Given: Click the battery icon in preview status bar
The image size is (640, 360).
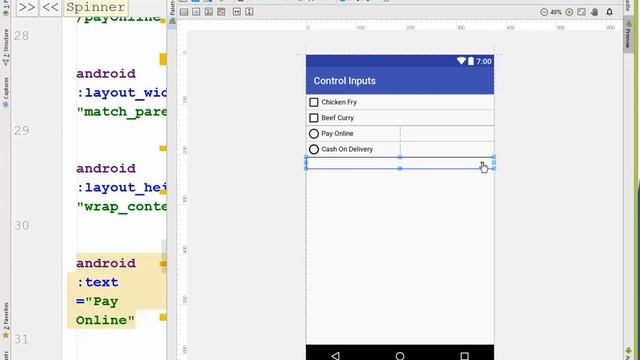Looking at the screenshot, I should [x=471, y=61].
